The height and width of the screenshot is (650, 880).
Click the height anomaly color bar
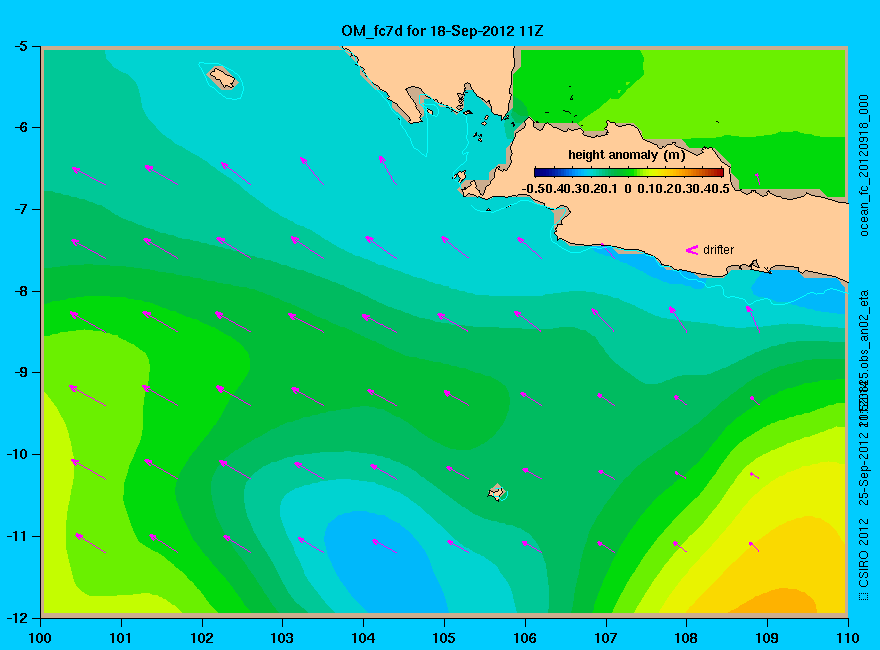pos(629,172)
